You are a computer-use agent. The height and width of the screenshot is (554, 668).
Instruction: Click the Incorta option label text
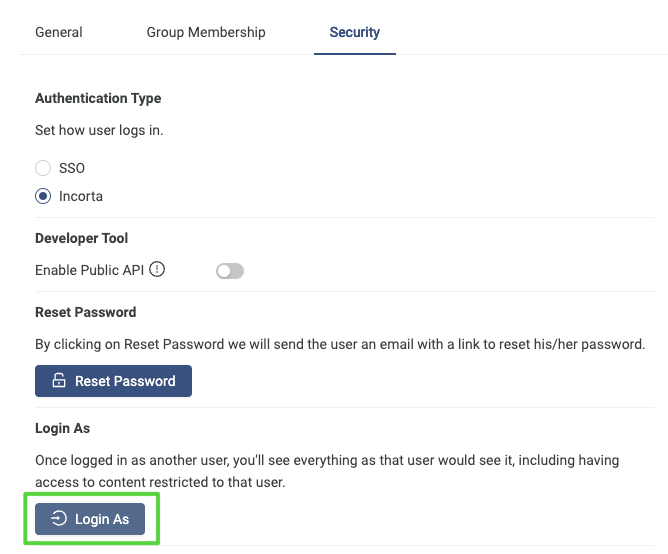tap(81, 196)
